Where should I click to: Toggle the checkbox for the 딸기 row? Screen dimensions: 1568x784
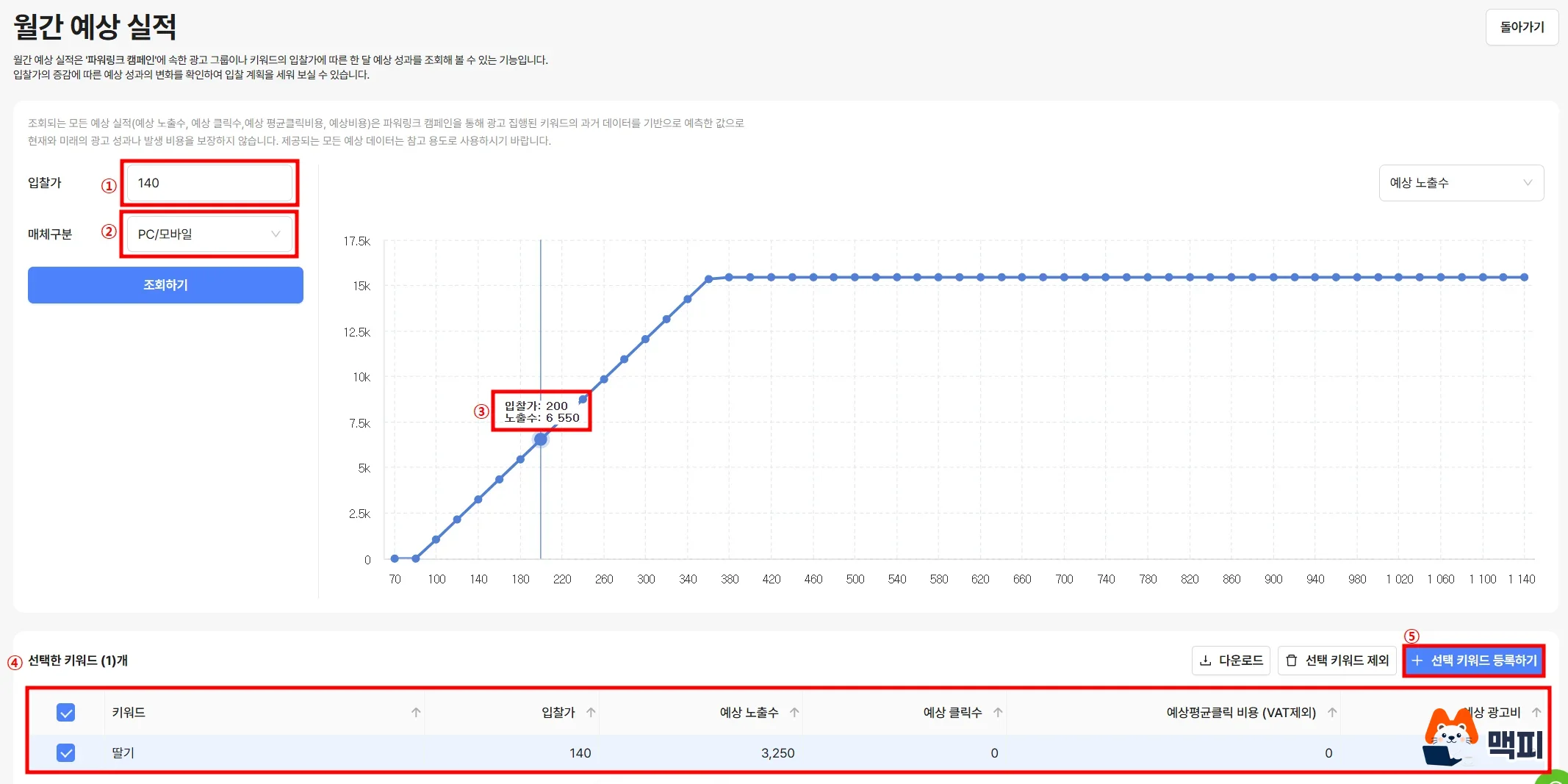[66, 753]
